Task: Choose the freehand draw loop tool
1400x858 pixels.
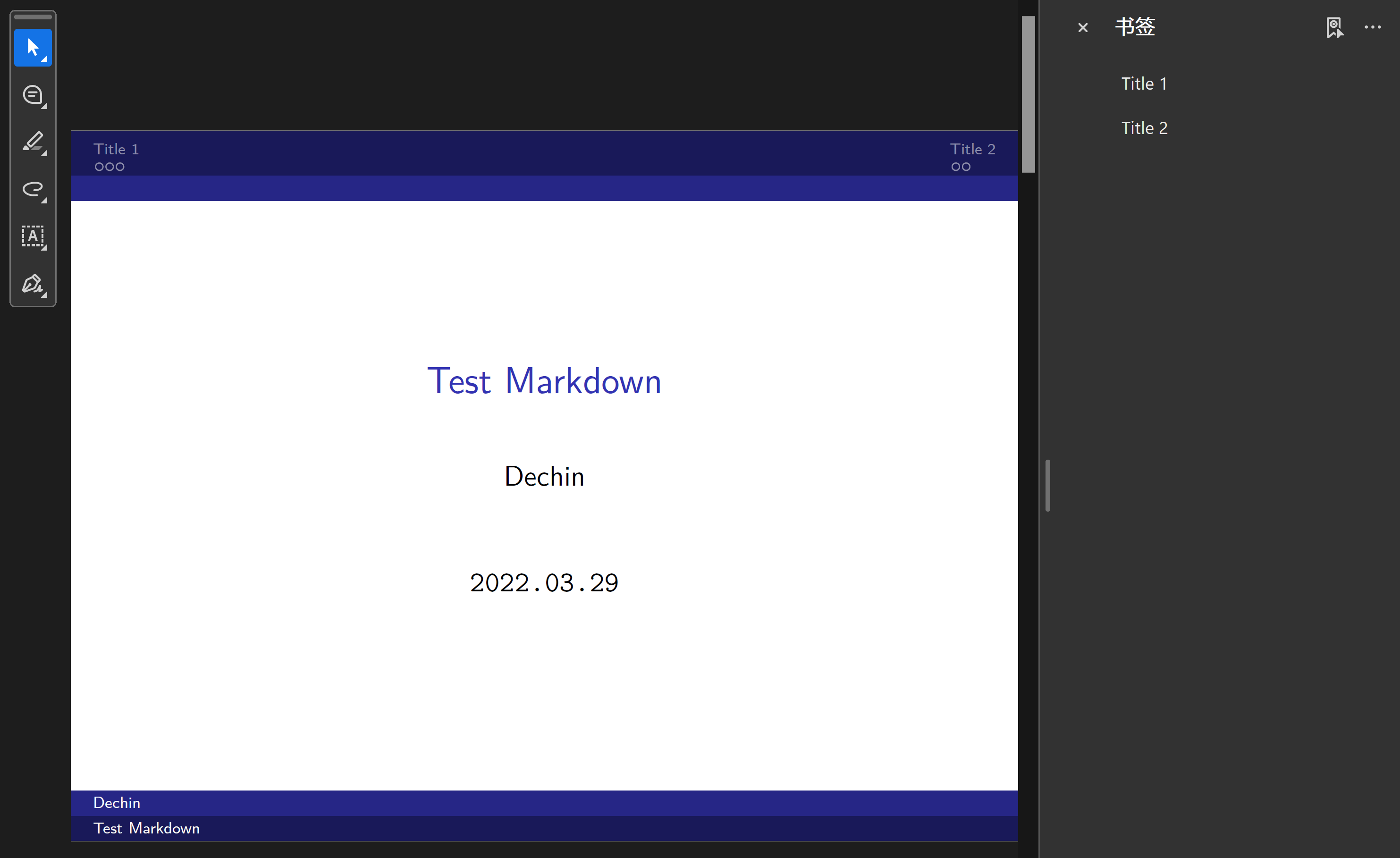Action: [x=33, y=189]
